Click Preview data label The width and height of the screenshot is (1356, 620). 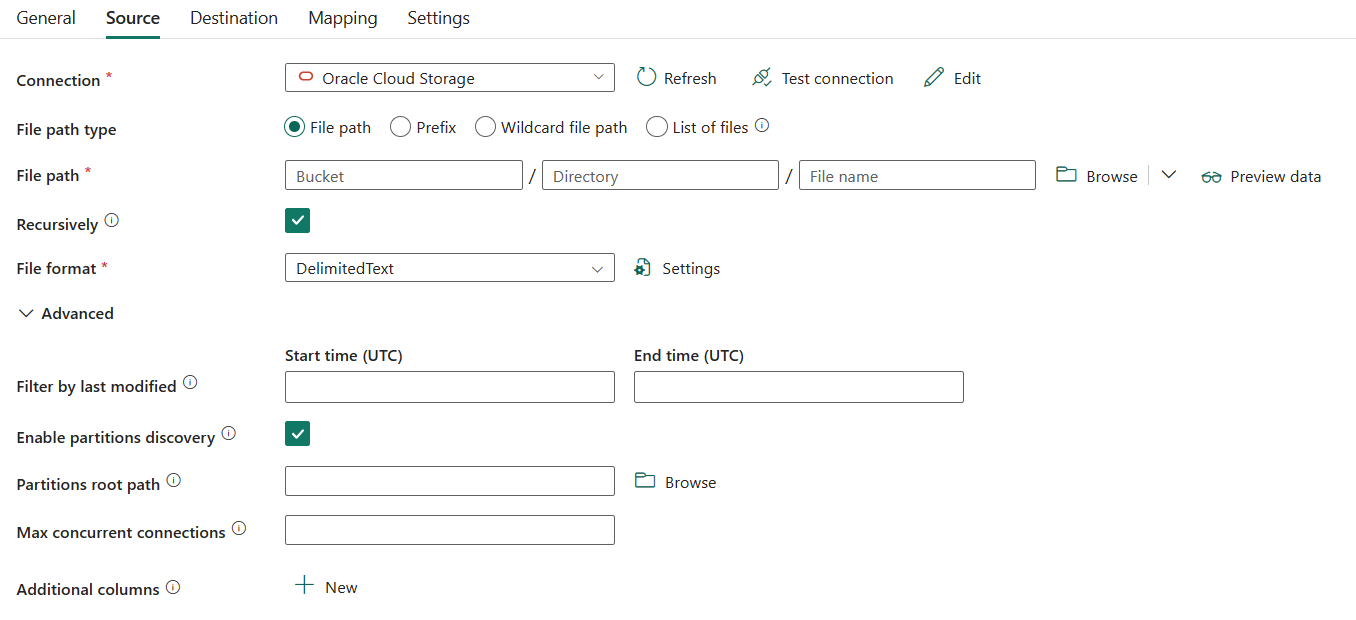click(1276, 176)
